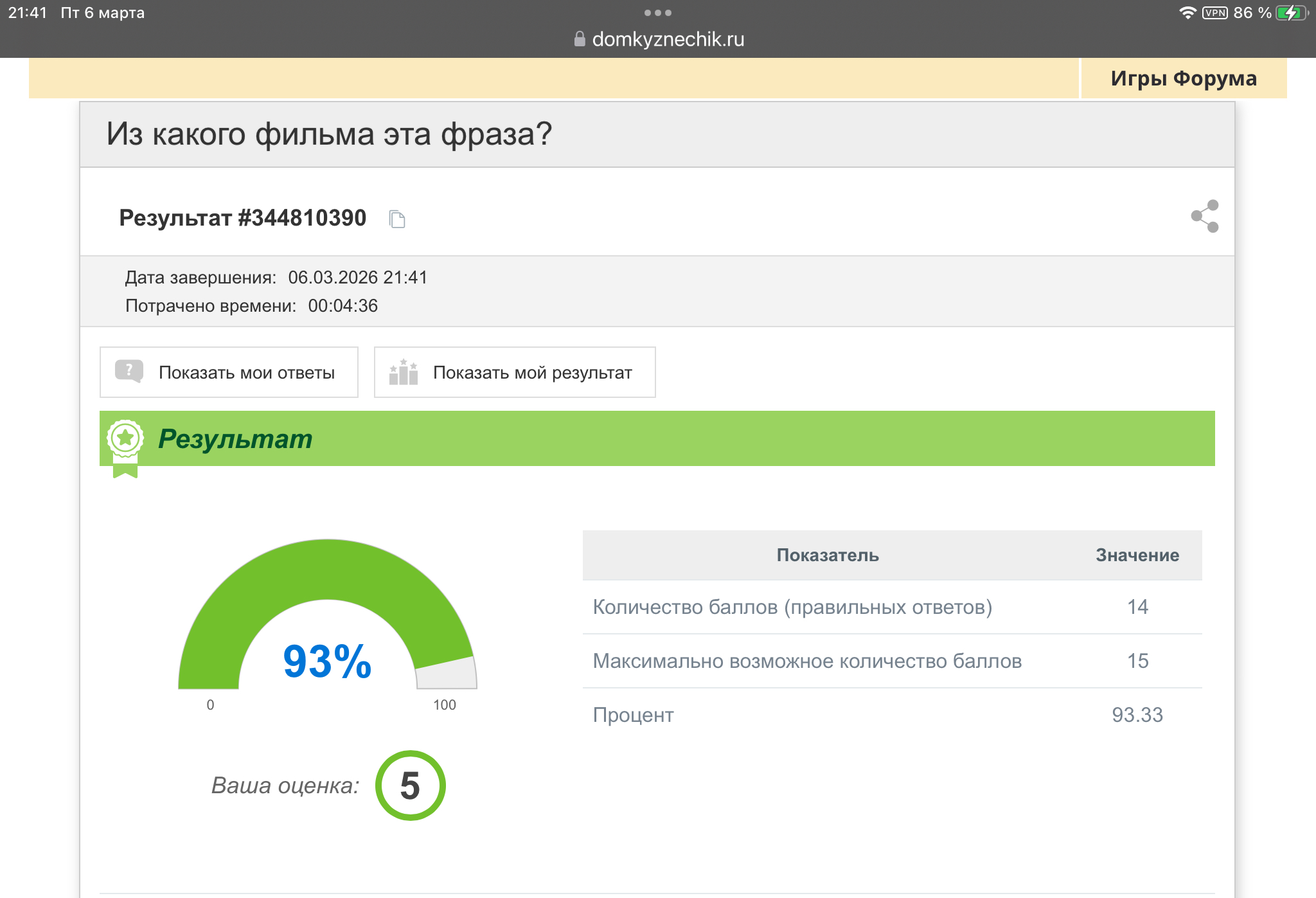
Task: Copy the result number via copy icon
Action: [x=397, y=219]
